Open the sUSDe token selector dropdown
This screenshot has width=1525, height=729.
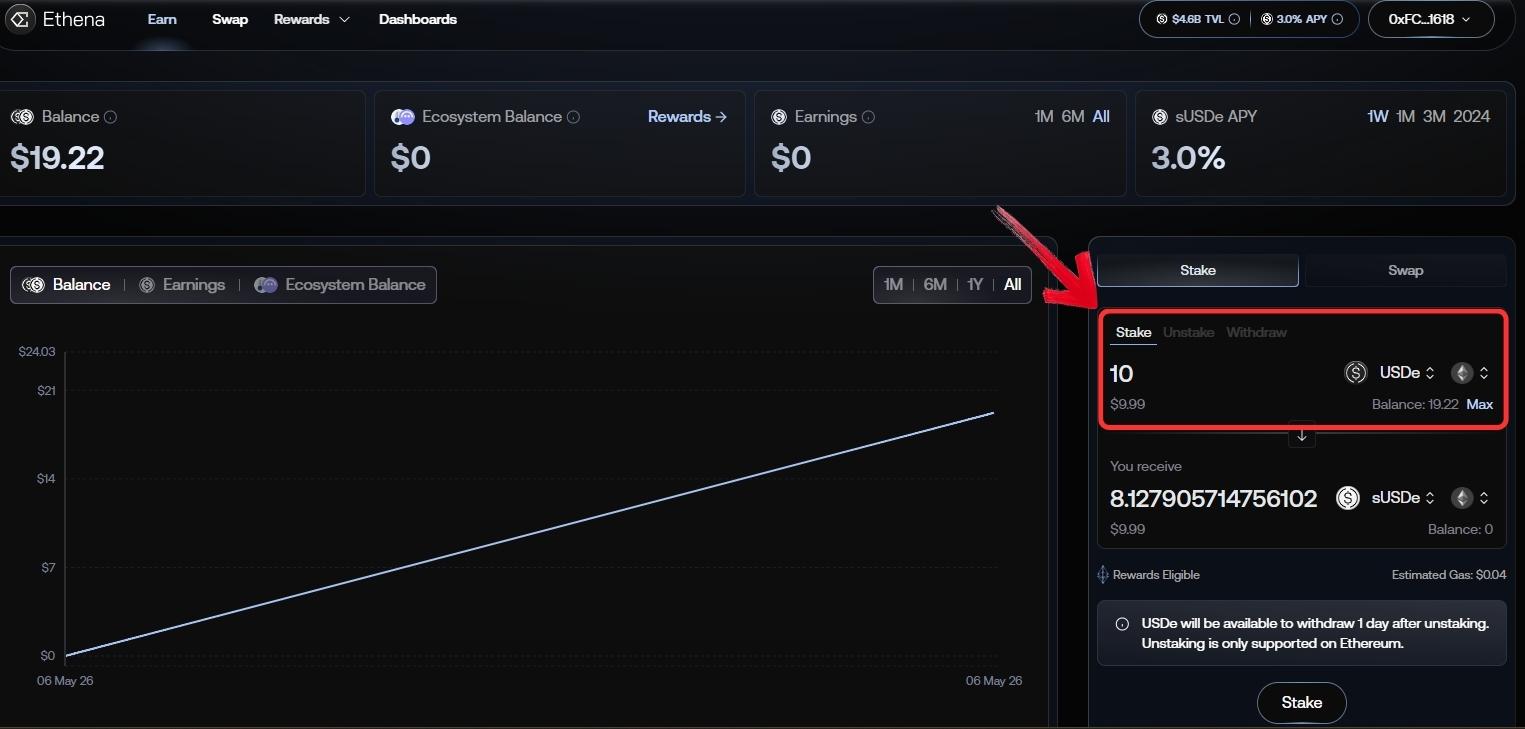[1404, 498]
